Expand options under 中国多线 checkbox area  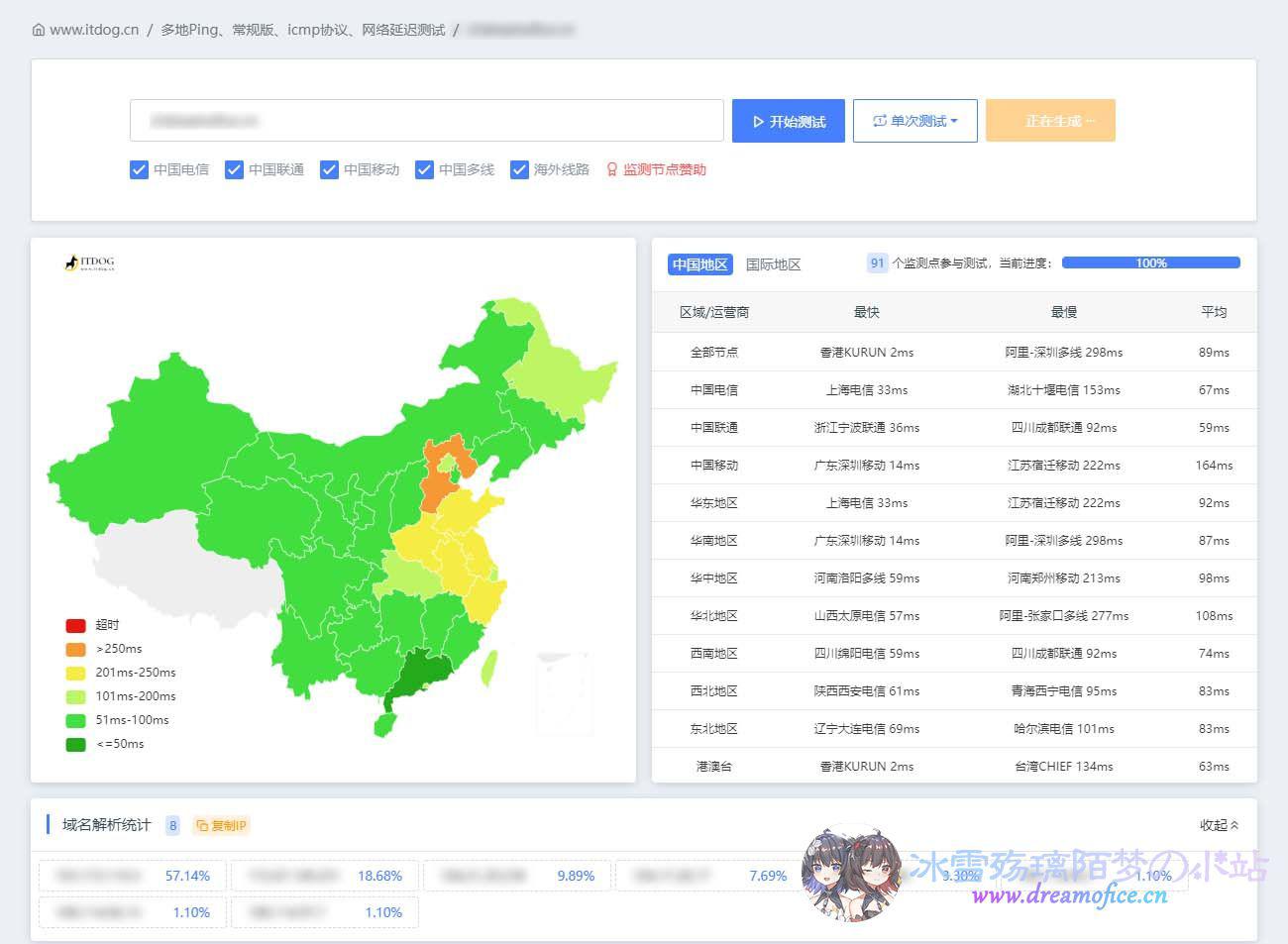pyautogui.click(x=424, y=169)
